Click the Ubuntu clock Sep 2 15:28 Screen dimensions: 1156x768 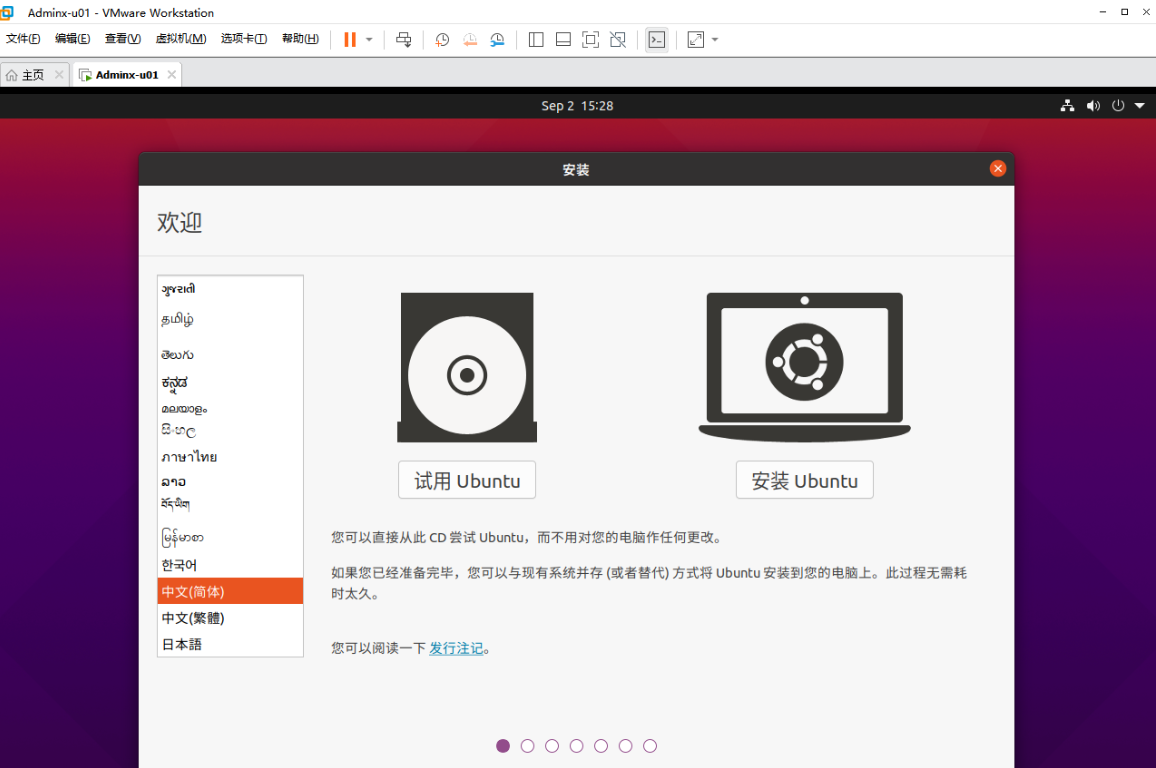tap(577, 105)
